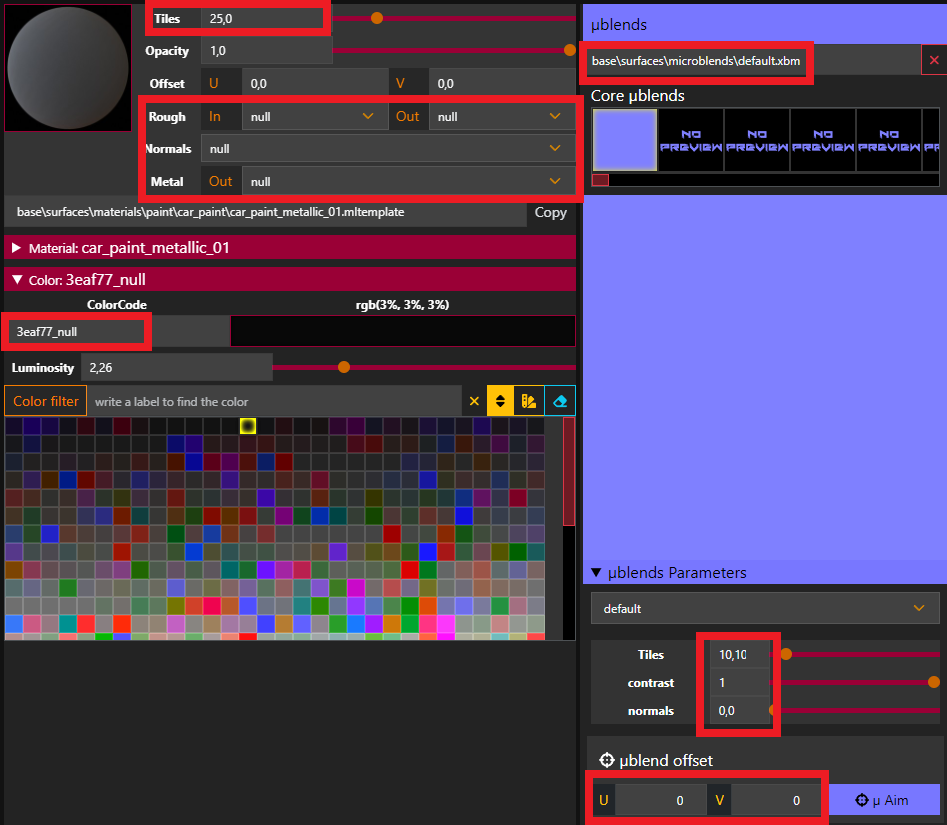
Task: Click the Luminosity slider handle
Action: [x=344, y=367]
